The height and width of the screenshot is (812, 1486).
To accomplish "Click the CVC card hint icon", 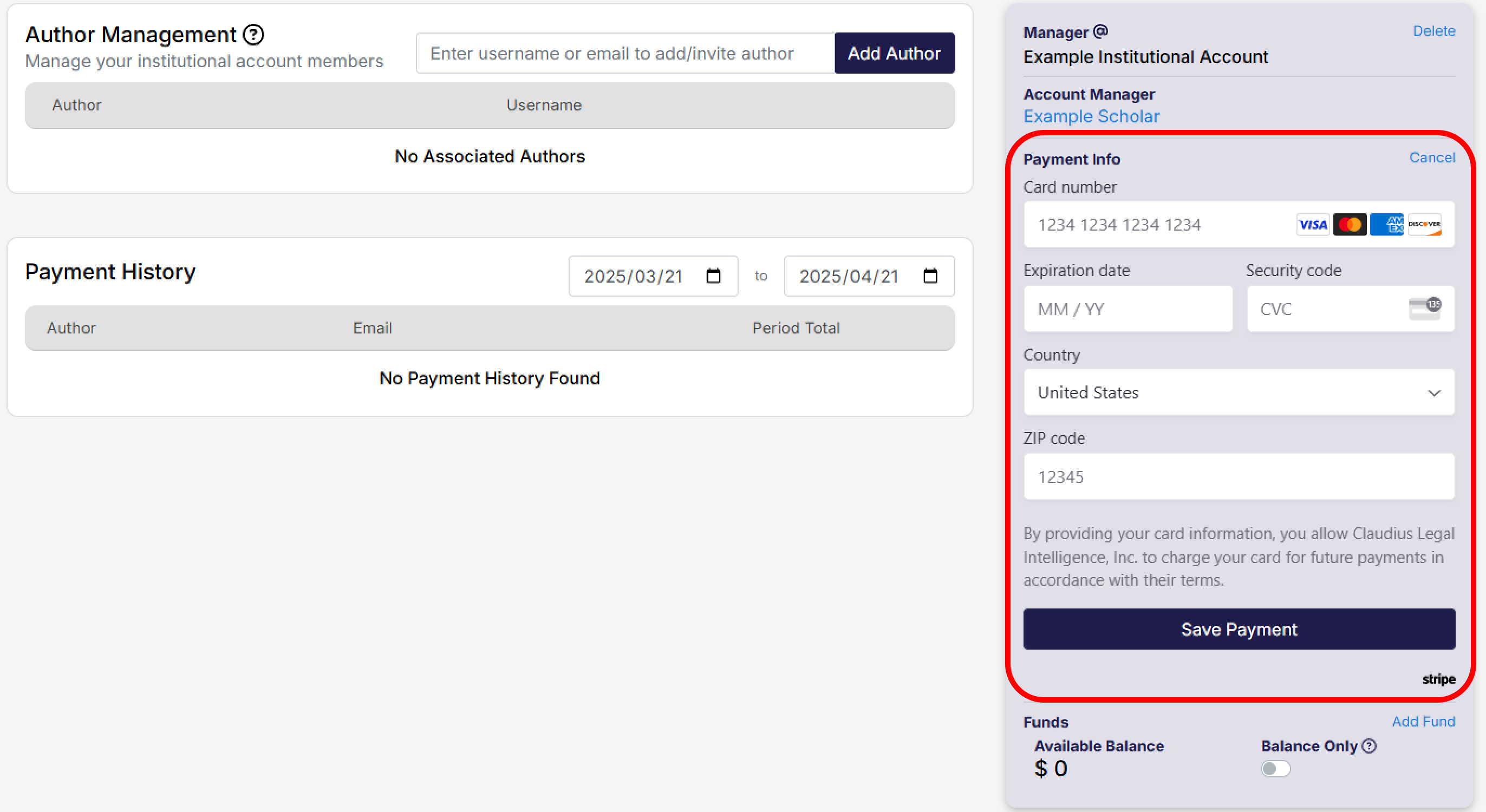I will coord(1424,309).
